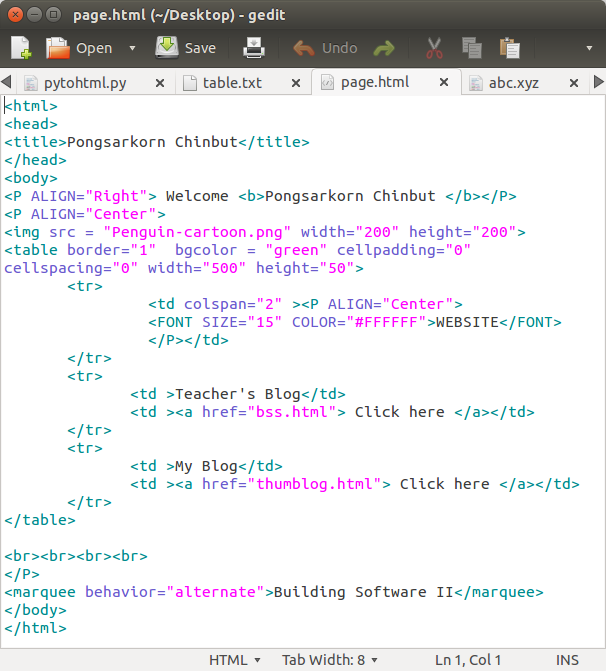Maximize the gedit window
The height and width of the screenshot is (671, 606).
click(x=53, y=15)
